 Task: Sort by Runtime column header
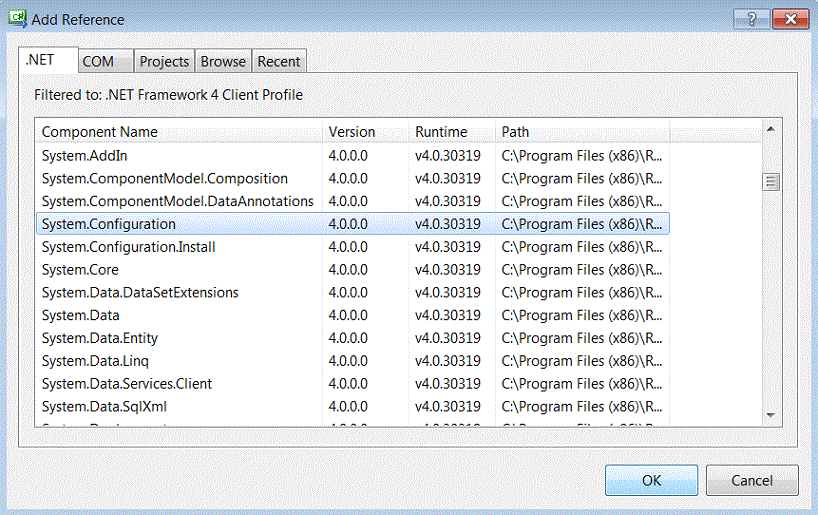pos(452,131)
